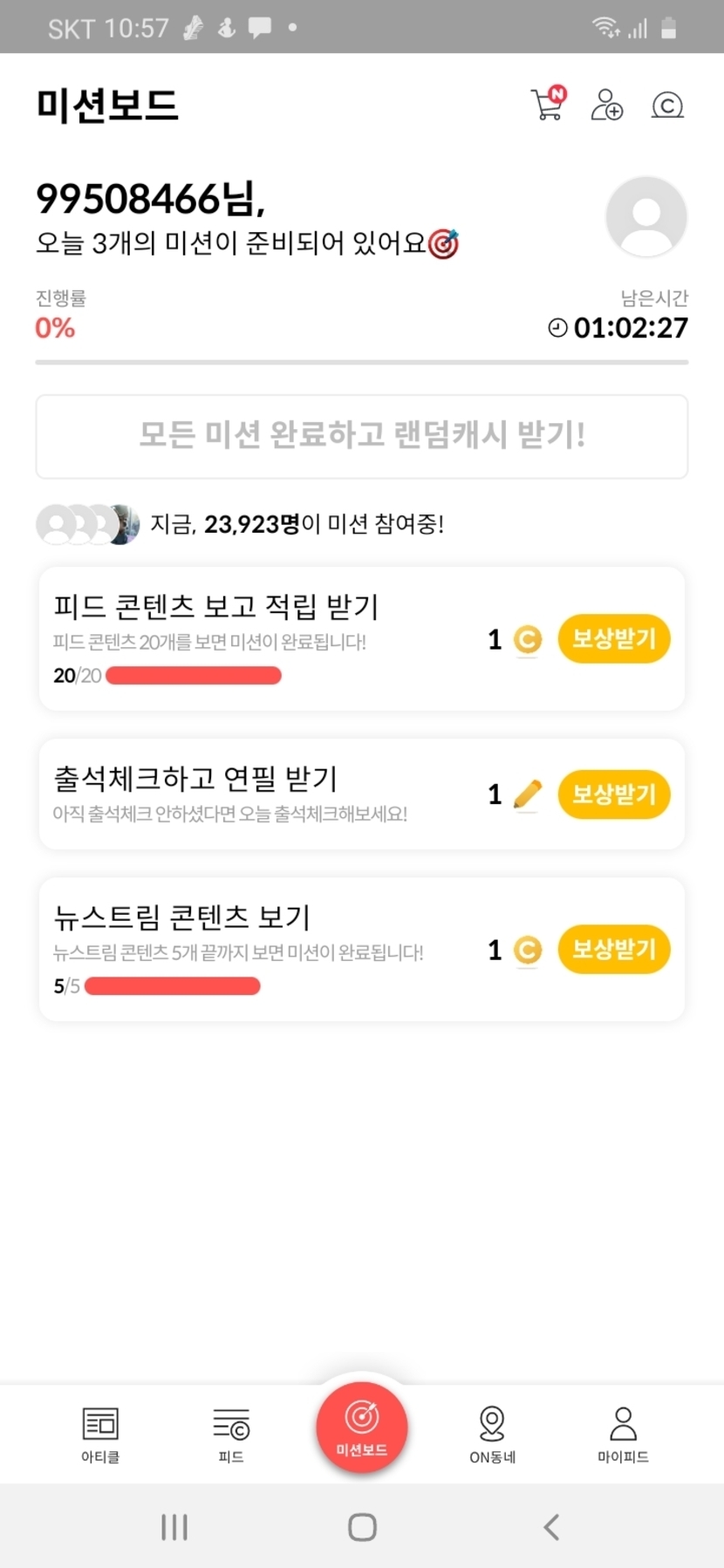The height and width of the screenshot is (1568, 724).
Task: Tap the add friend icon
Action: click(606, 105)
